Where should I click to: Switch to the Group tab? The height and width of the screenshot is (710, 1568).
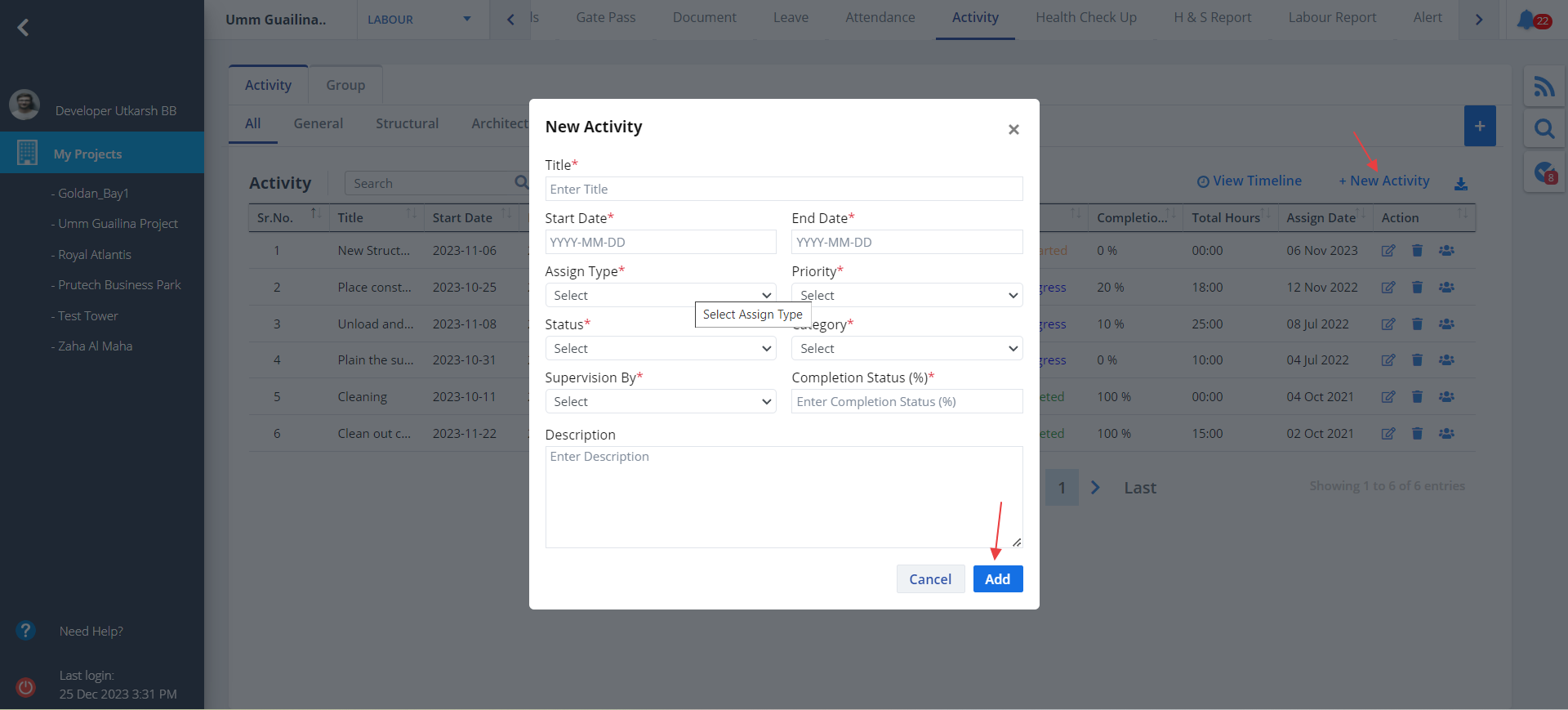(345, 85)
